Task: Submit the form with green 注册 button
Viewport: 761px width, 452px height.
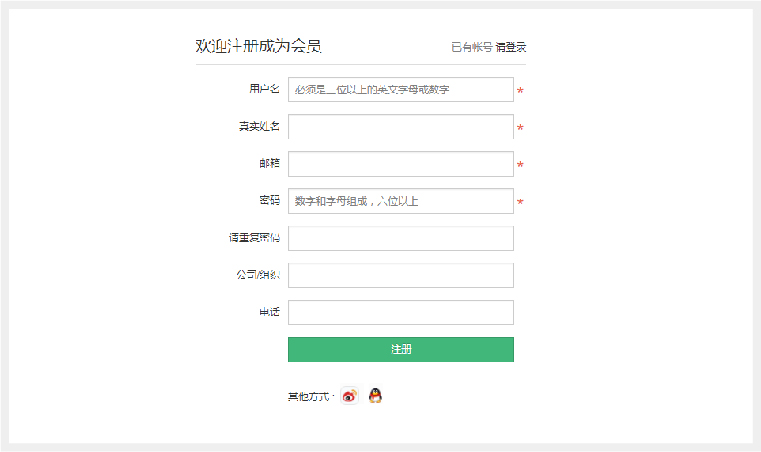Action: (401, 350)
